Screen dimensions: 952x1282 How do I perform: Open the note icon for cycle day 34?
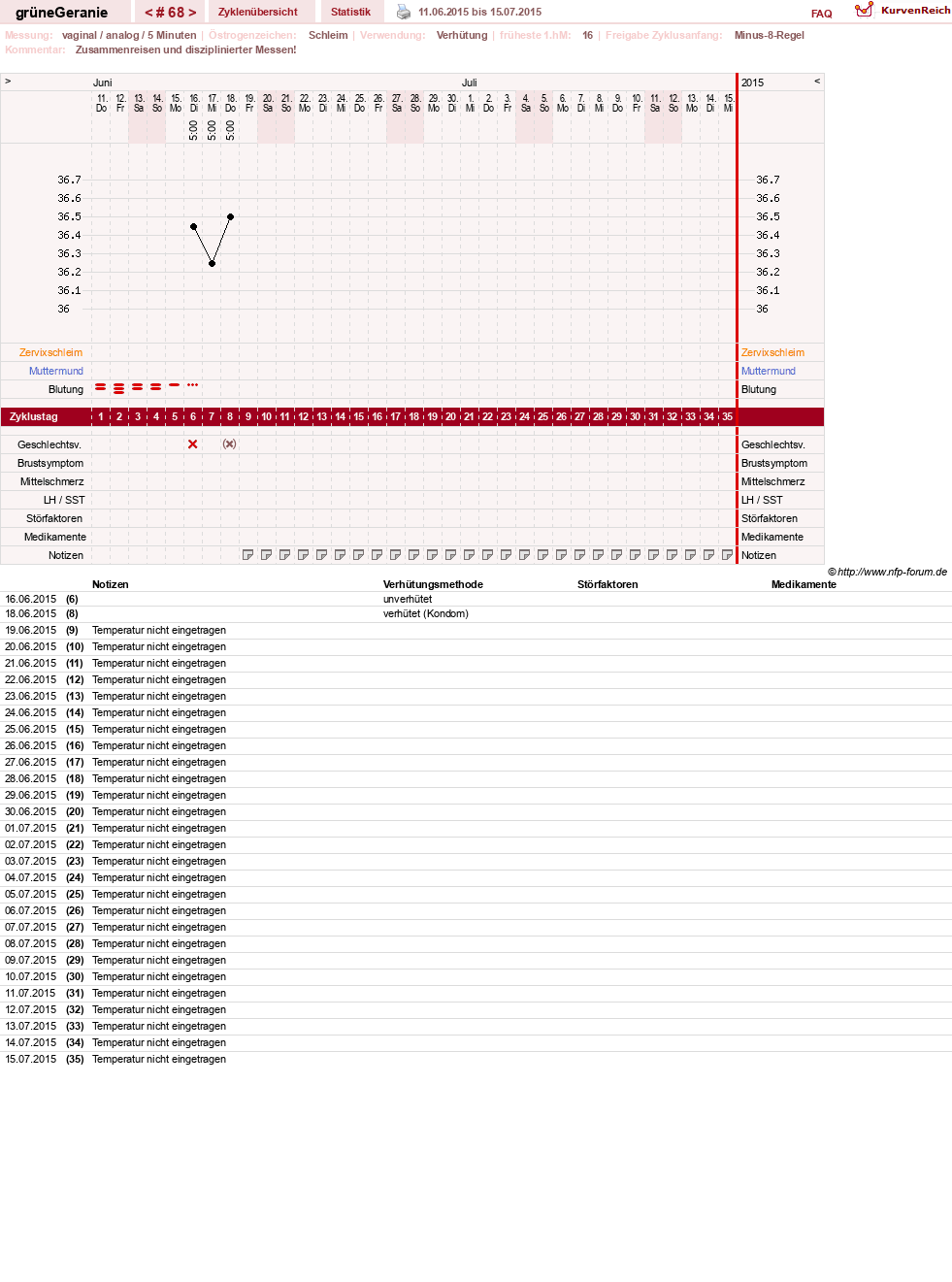point(709,555)
